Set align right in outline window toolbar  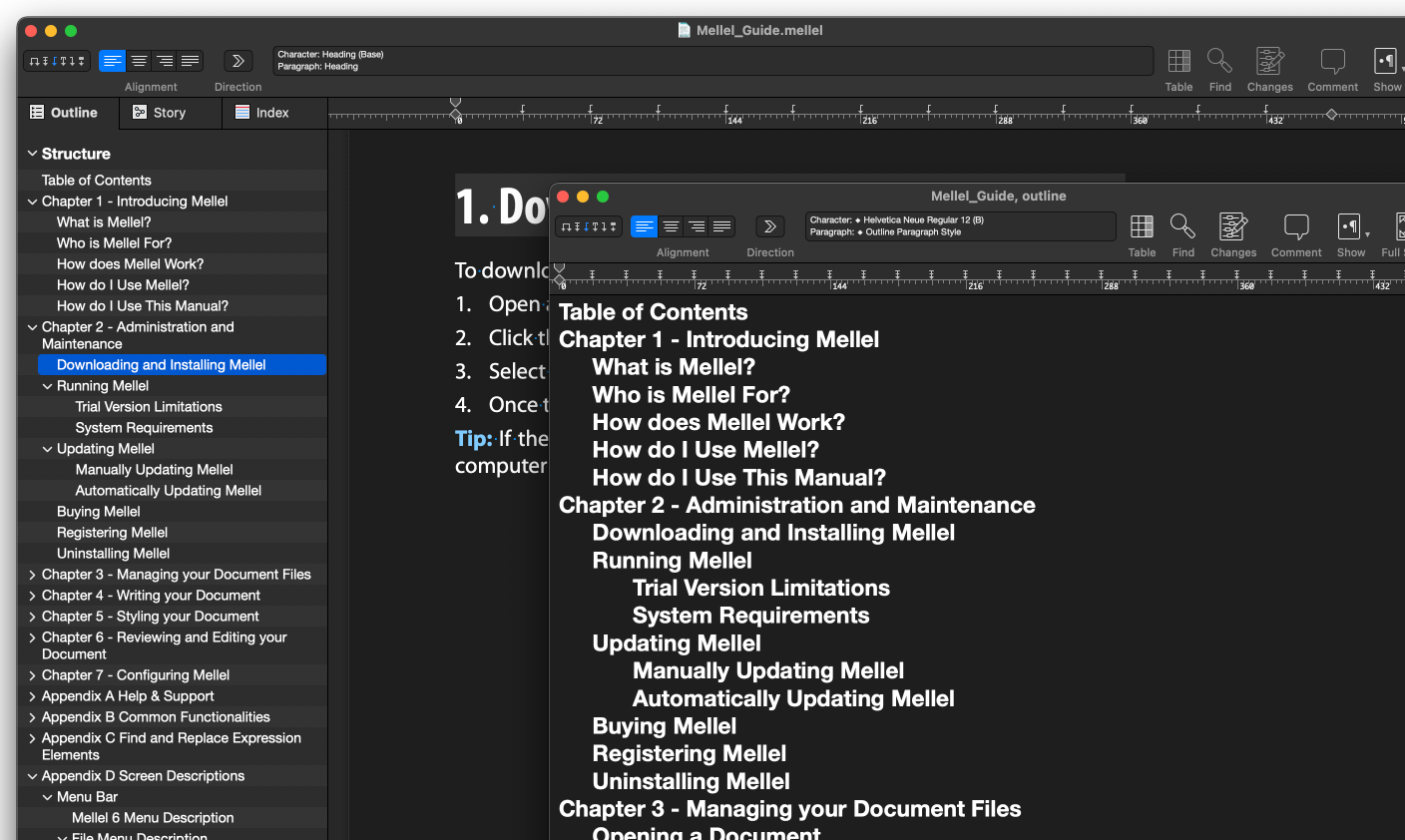click(x=697, y=226)
